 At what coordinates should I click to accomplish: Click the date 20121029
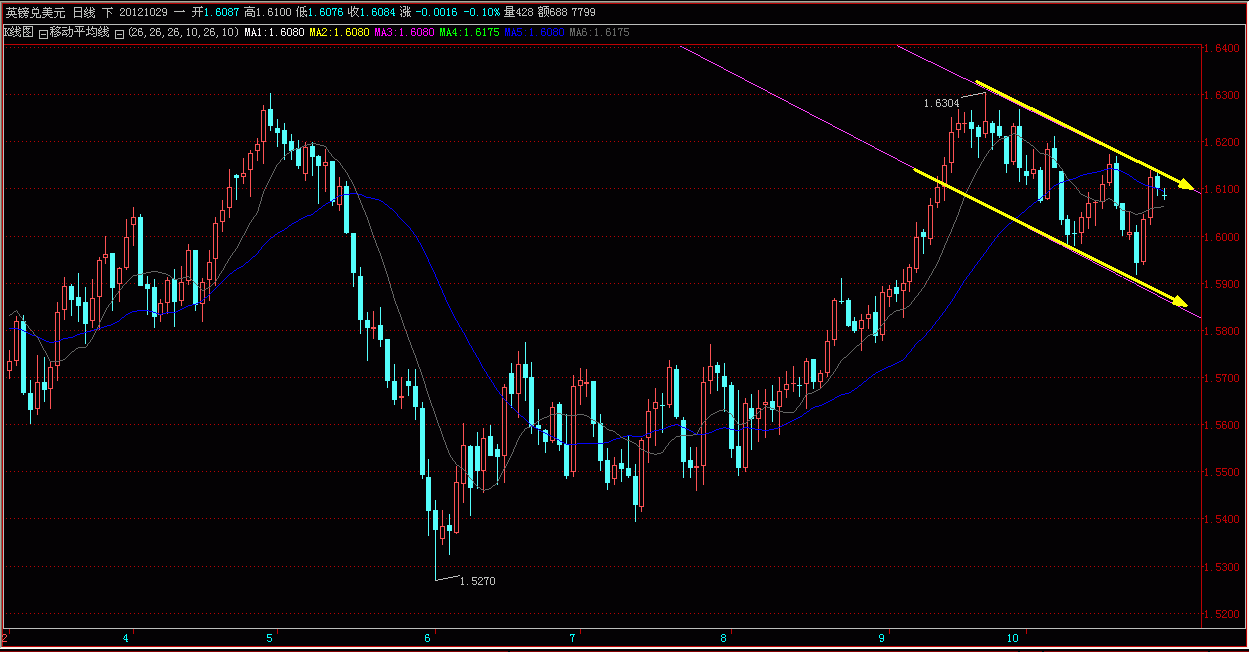pyautogui.click(x=145, y=12)
